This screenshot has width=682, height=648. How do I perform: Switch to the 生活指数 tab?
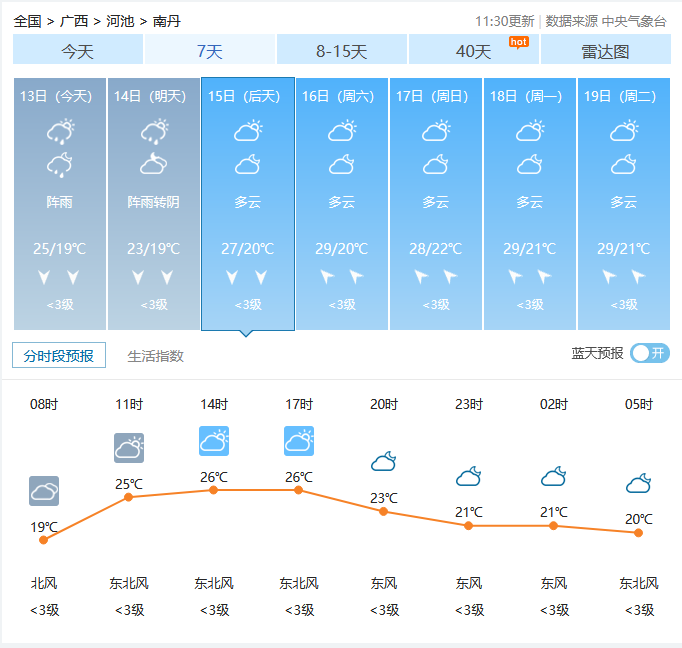click(156, 356)
